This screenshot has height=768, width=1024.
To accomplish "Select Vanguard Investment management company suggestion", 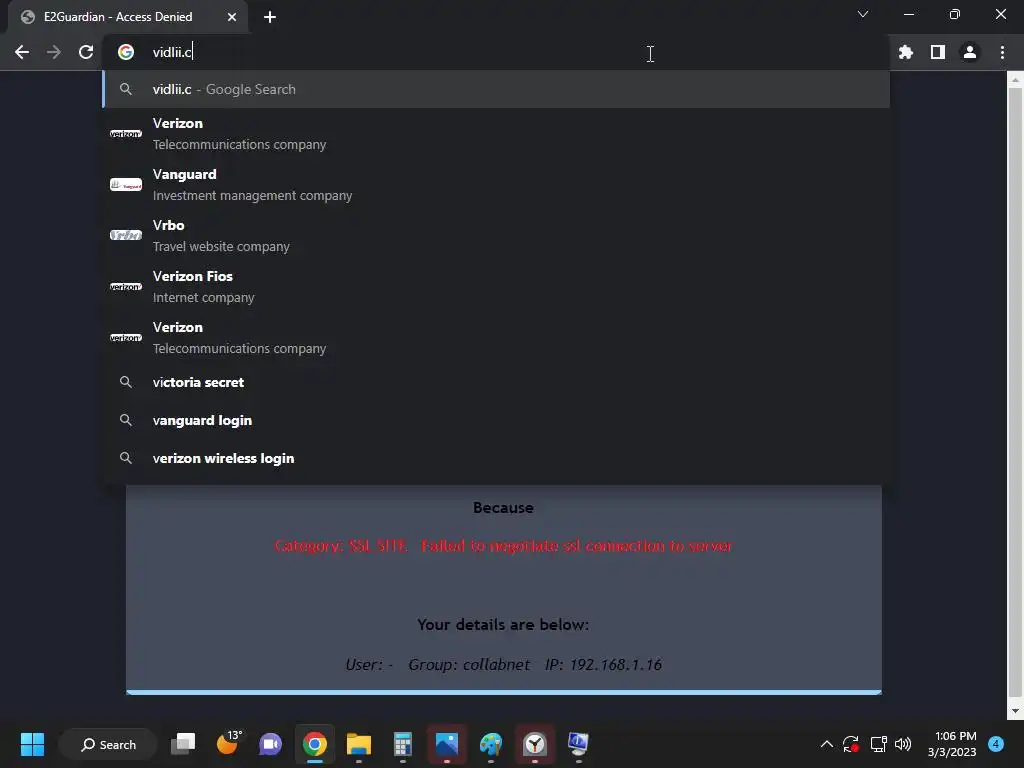I will click(496, 185).
